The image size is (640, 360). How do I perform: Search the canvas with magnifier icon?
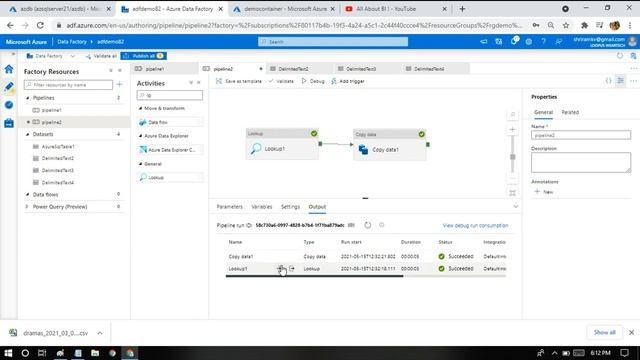[513, 115]
